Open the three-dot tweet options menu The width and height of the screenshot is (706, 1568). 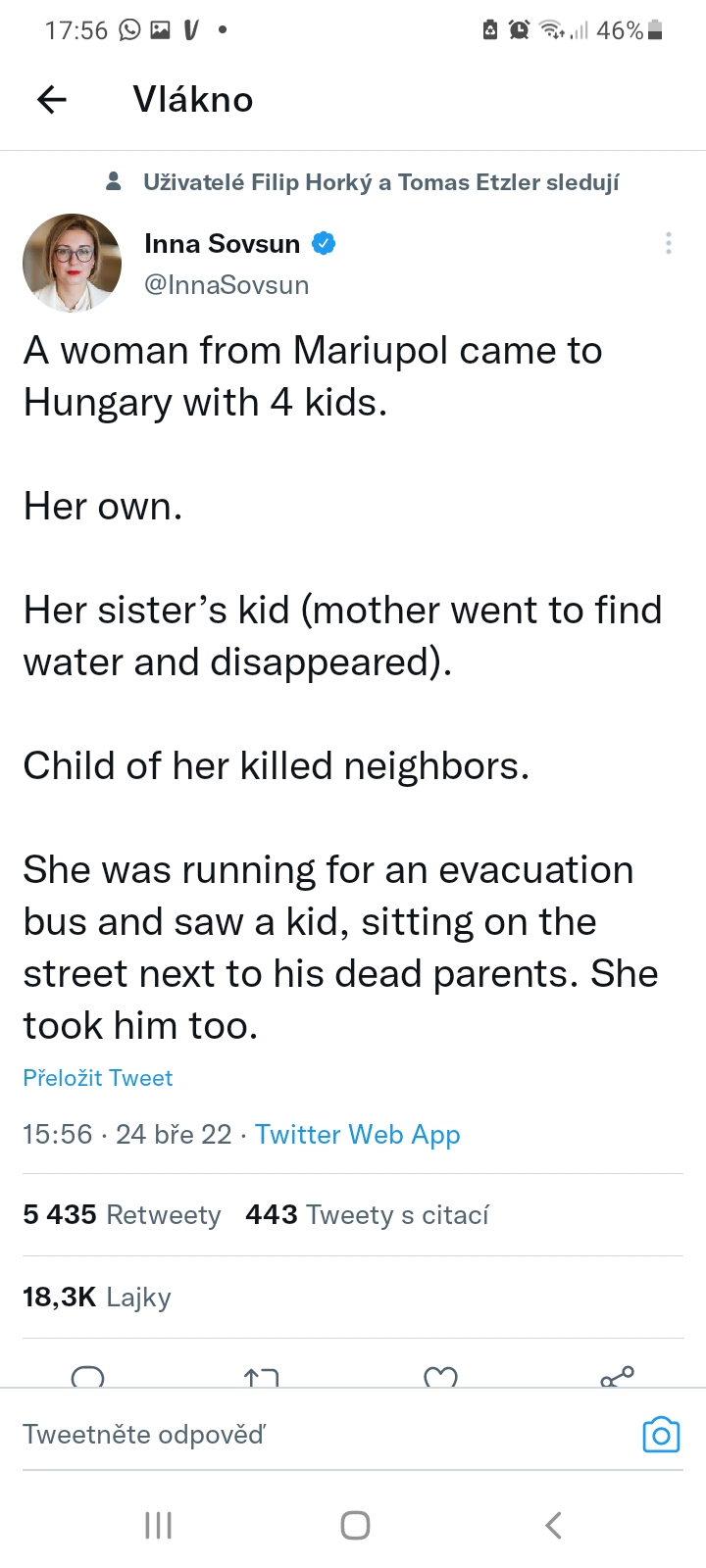pos(668,243)
